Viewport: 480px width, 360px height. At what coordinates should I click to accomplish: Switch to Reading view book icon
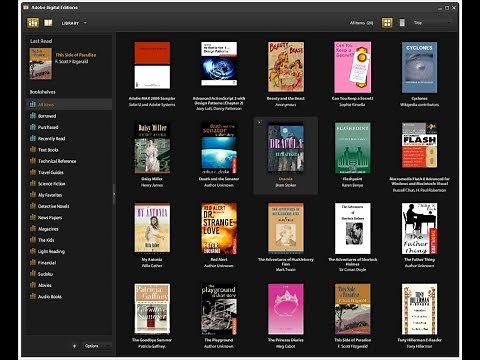(48, 23)
